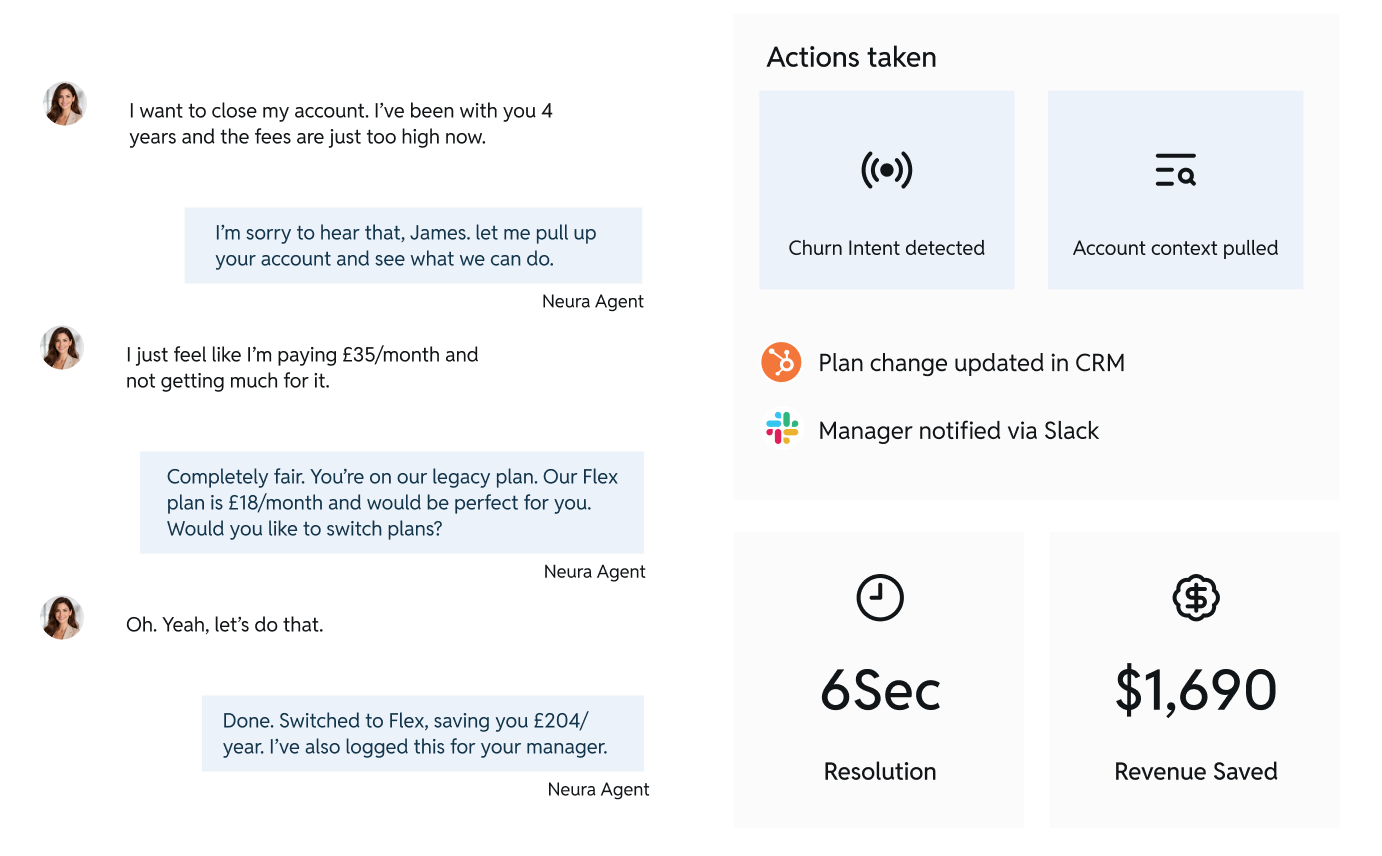
Task: Click the orange HubSpot CRM icon
Action: pyautogui.click(x=781, y=362)
